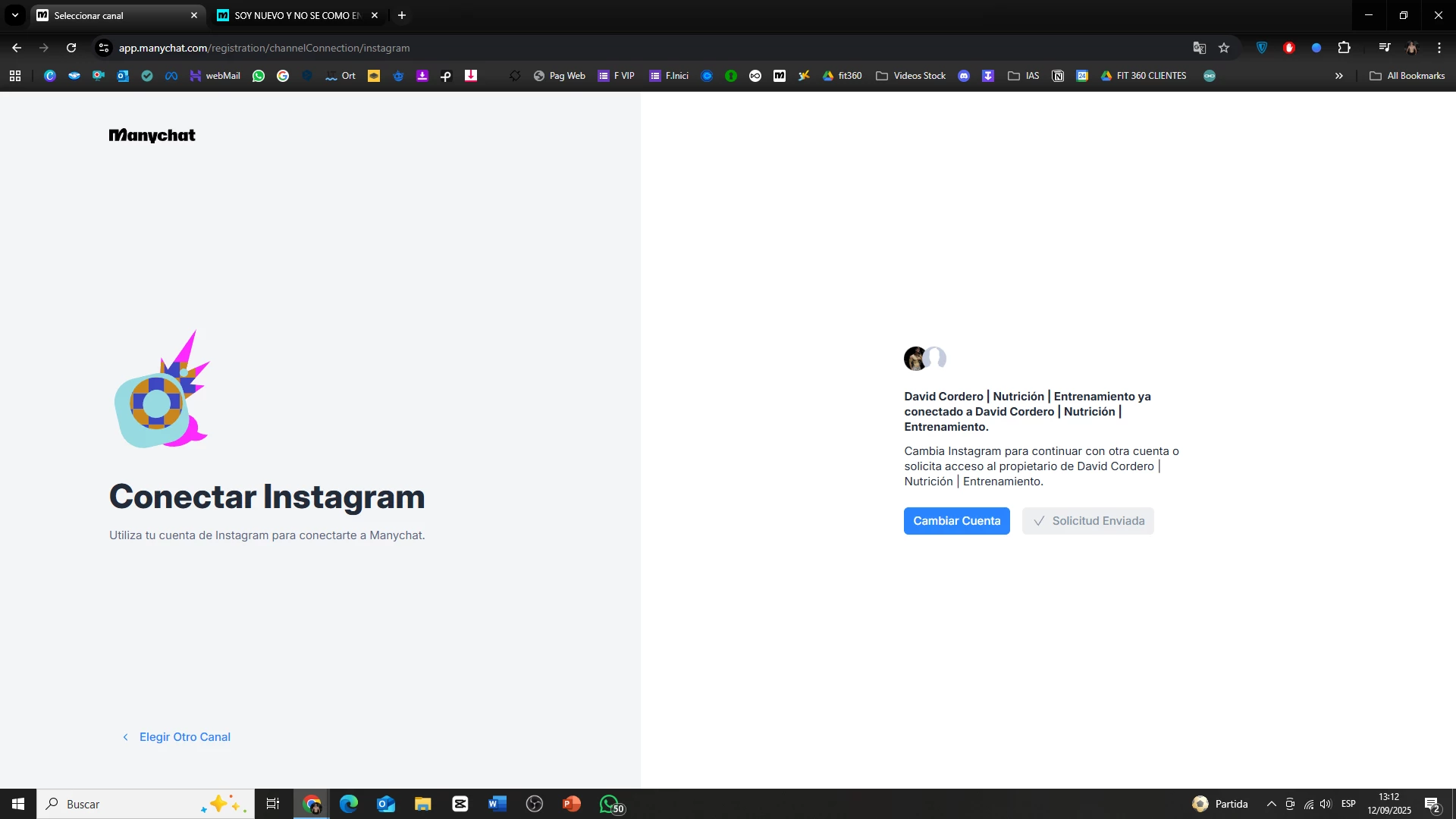
Task: Go back via Elegir Otro Canal link
Action: pyautogui.click(x=177, y=737)
